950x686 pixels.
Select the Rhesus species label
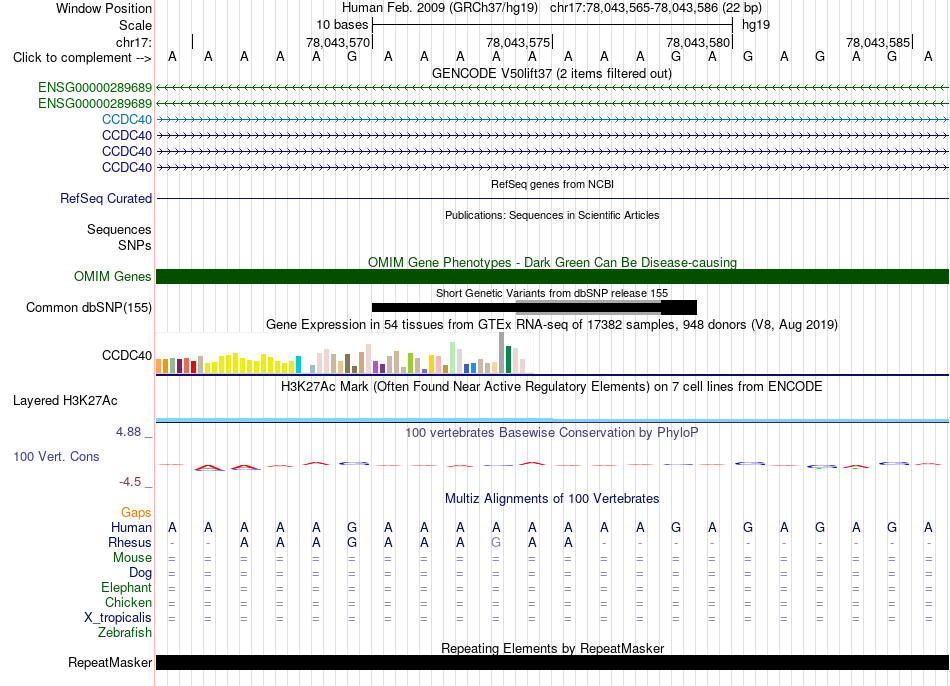[x=130, y=542]
